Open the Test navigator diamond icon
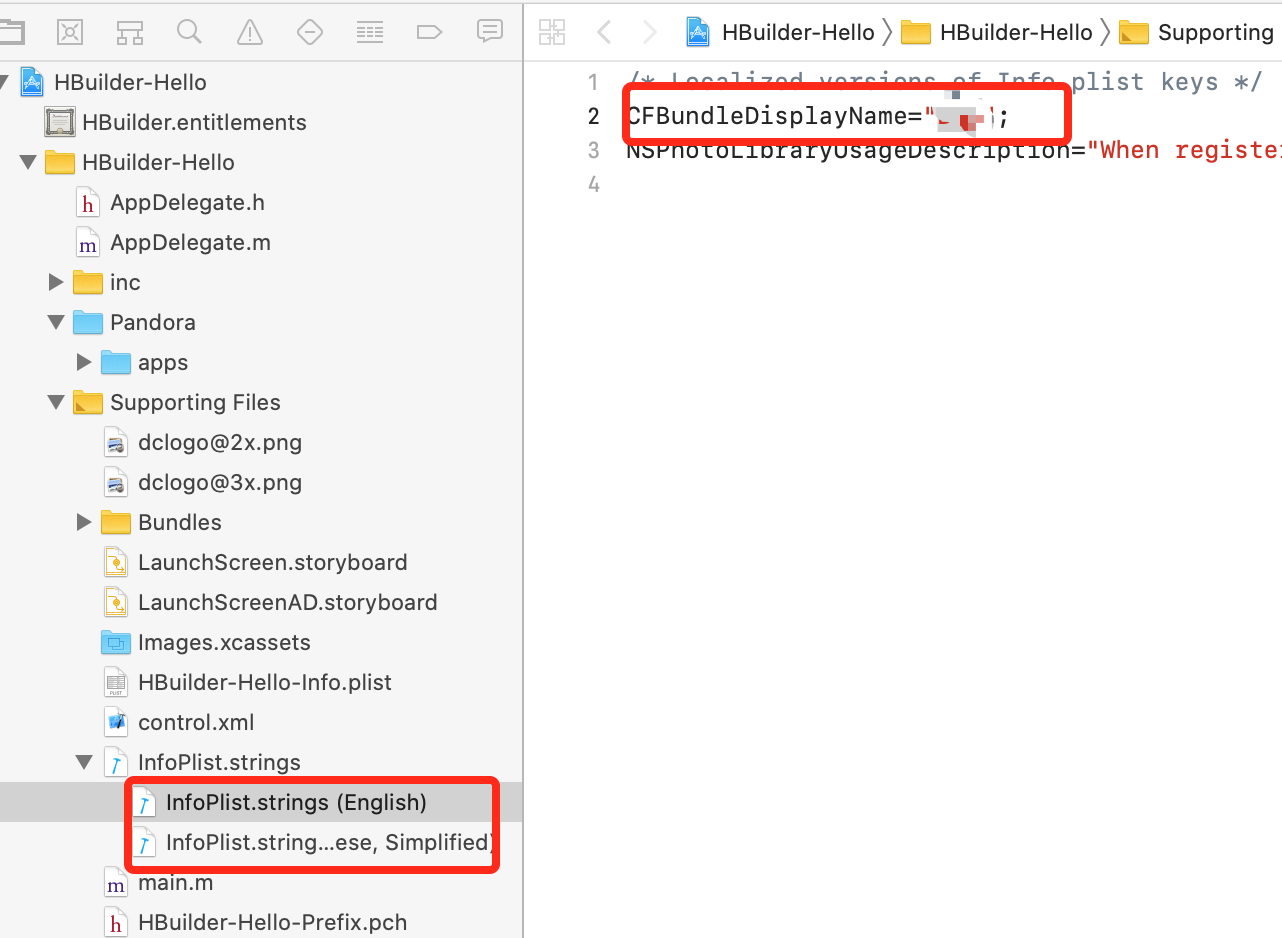This screenshot has width=1282, height=938. pyautogui.click(x=310, y=32)
